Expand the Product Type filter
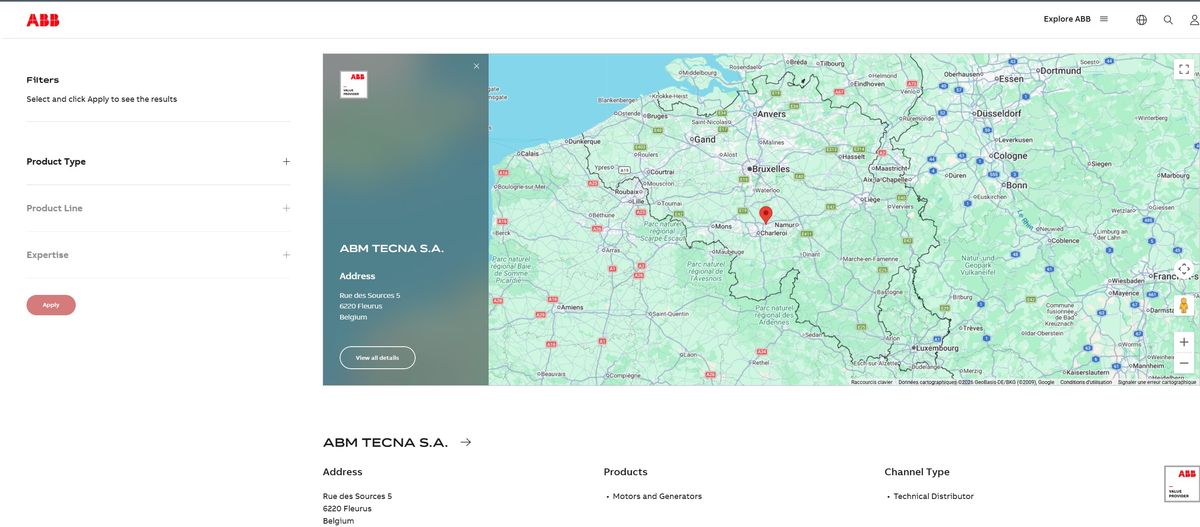The image size is (1200, 527). pyautogui.click(x=286, y=161)
